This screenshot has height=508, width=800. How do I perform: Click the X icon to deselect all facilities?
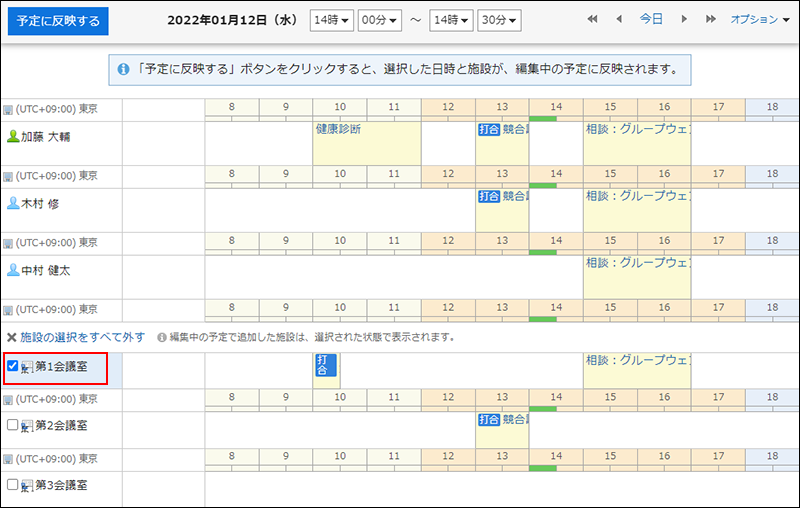coord(12,337)
